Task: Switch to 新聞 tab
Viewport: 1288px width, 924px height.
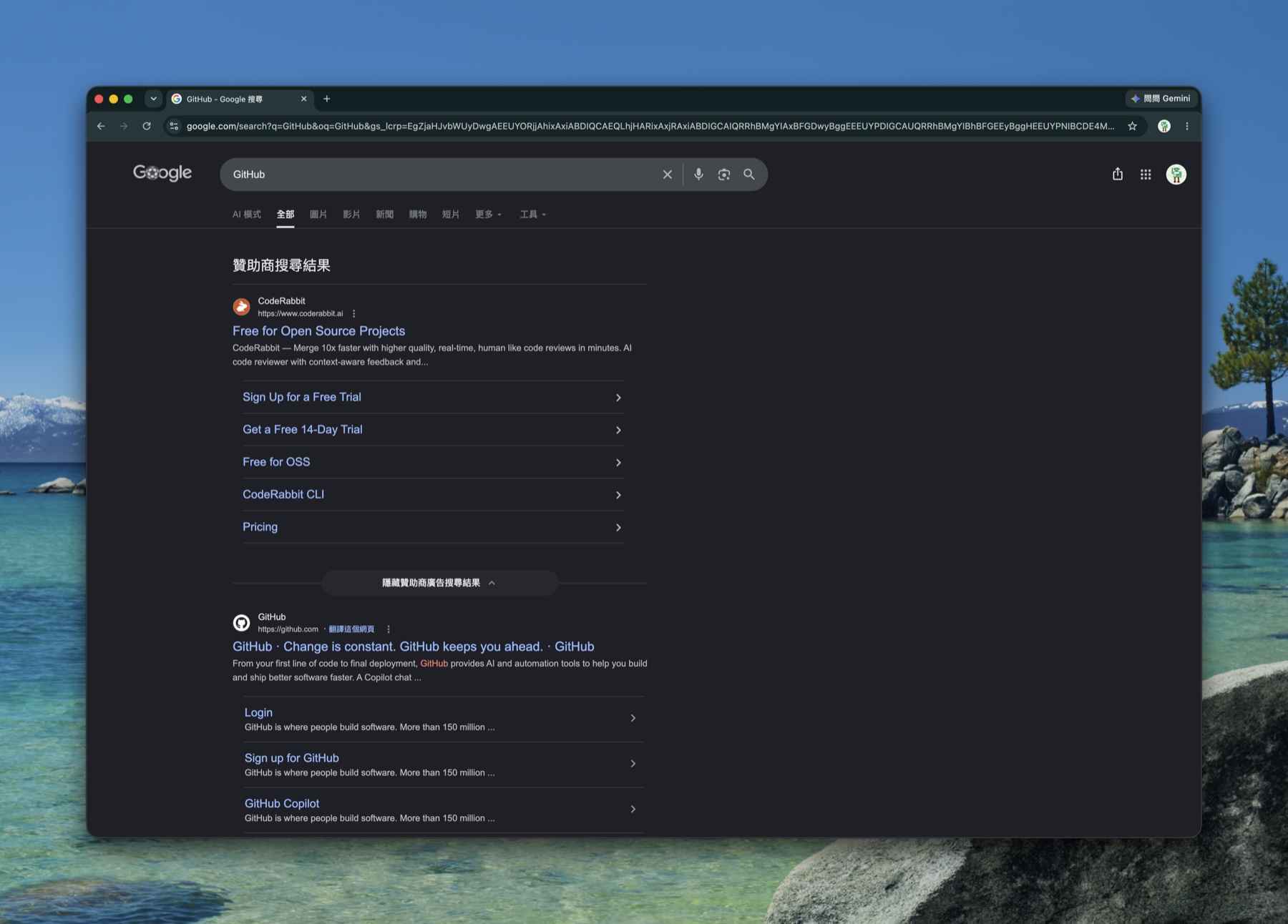Action: click(385, 215)
